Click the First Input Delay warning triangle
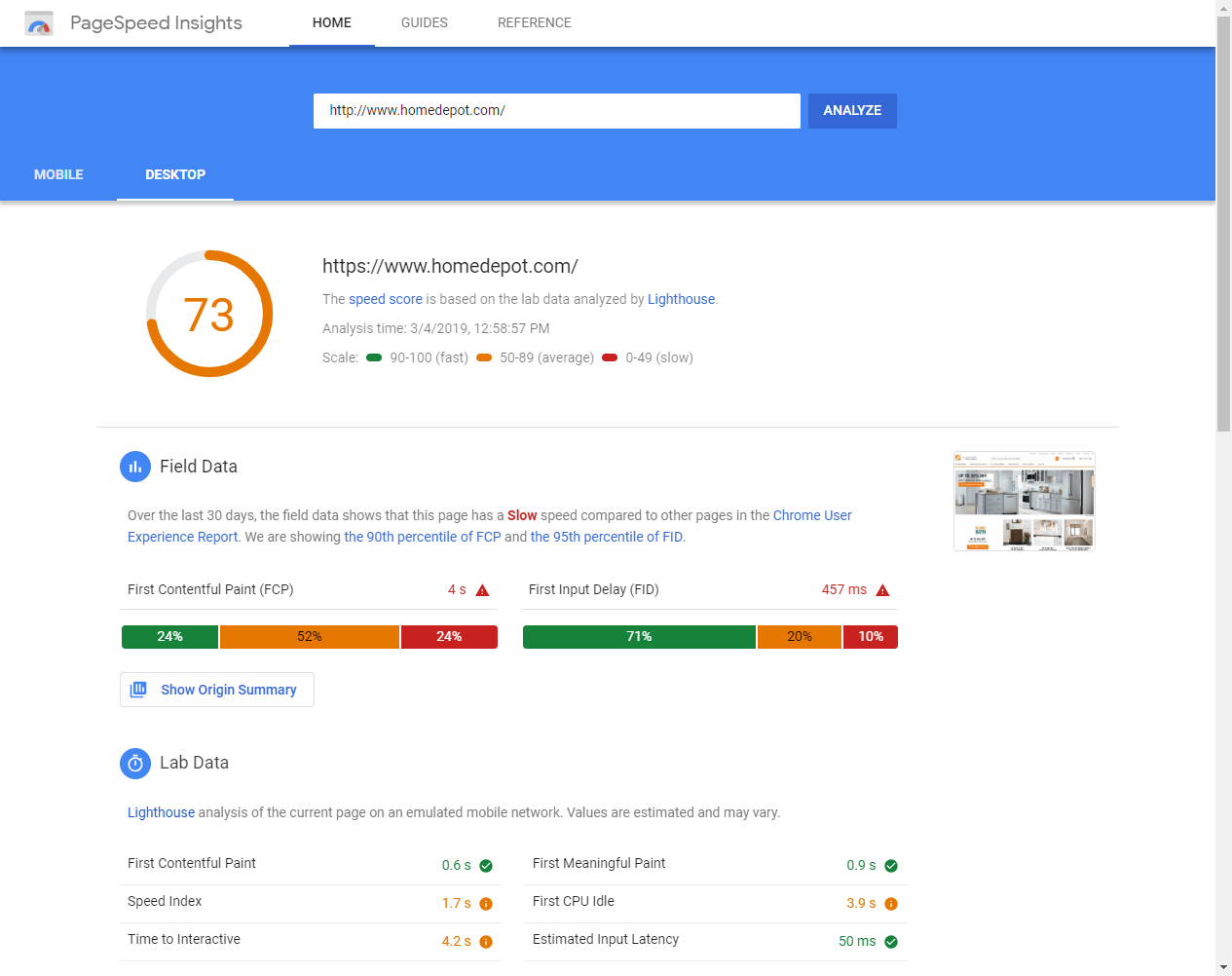Image resolution: width=1232 pixels, height=976 pixels. point(882,590)
